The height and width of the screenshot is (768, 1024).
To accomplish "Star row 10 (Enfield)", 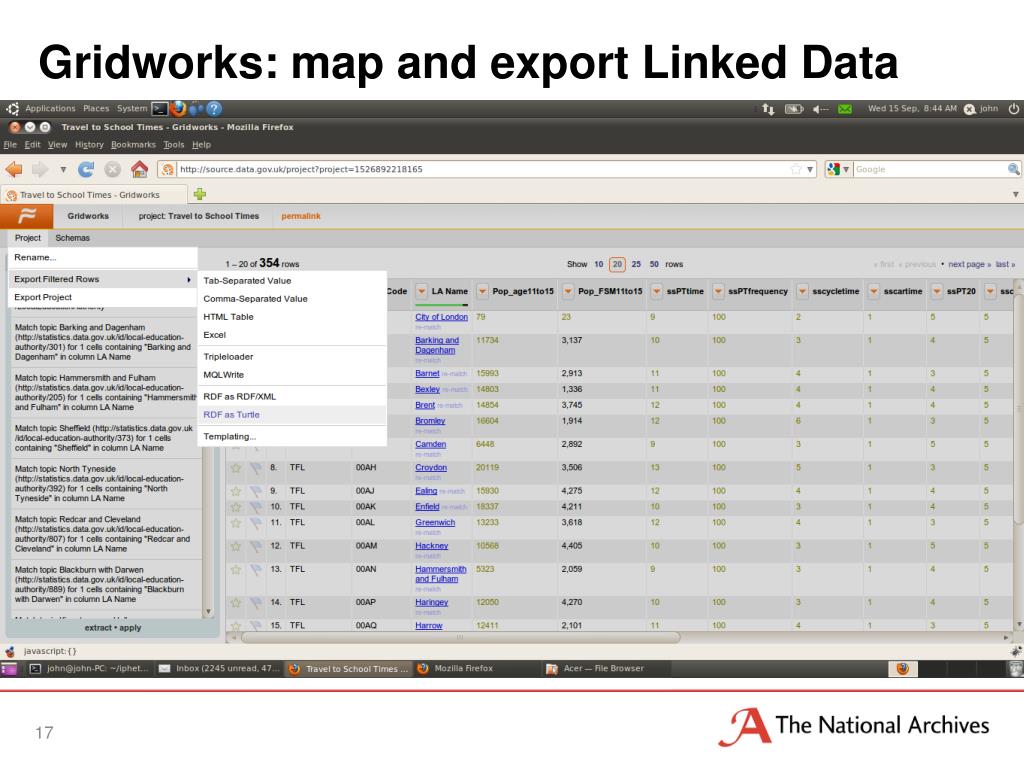I will [236, 507].
